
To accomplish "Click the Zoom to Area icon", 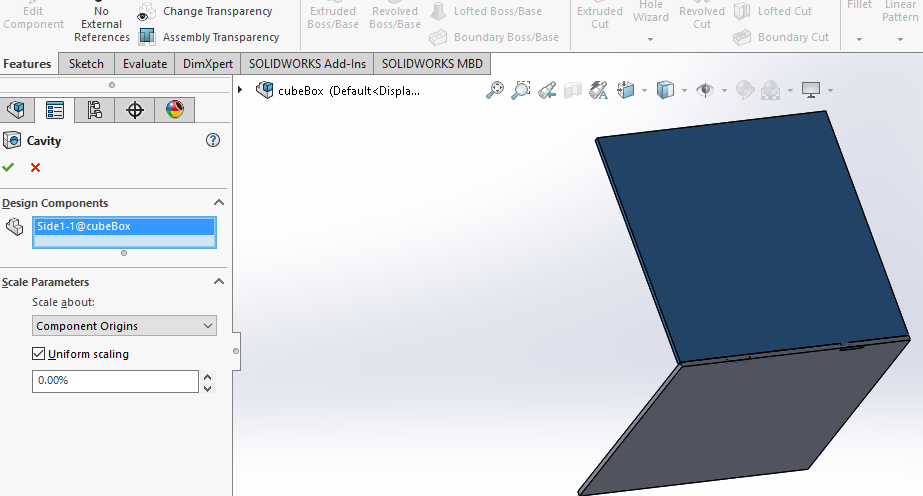I will point(521,91).
